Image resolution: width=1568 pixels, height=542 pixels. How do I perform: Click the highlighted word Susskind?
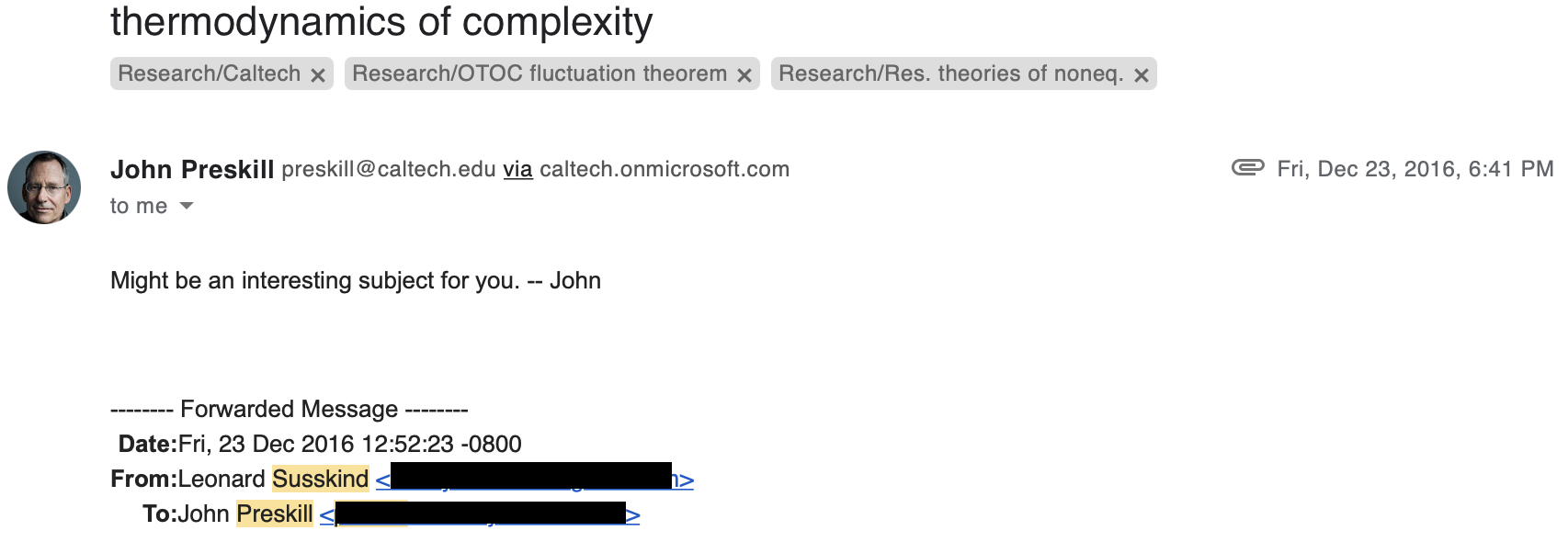click(x=320, y=479)
